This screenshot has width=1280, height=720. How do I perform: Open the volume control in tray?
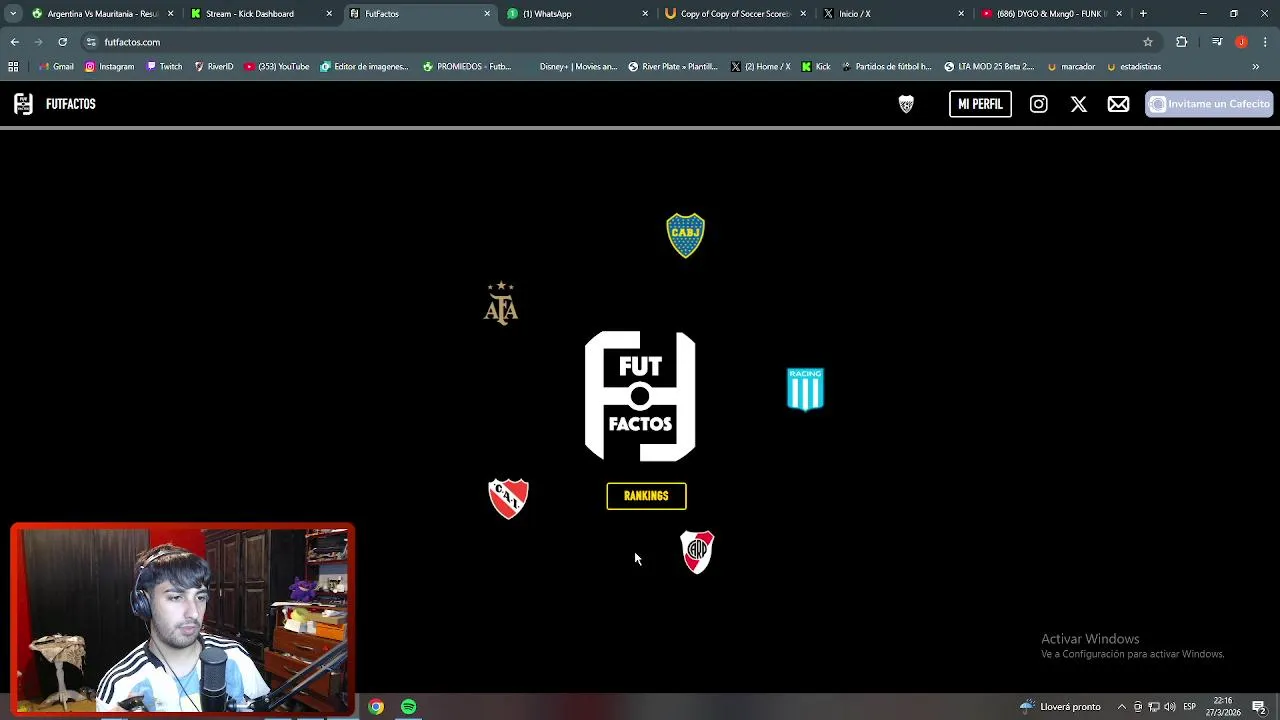point(1170,707)
